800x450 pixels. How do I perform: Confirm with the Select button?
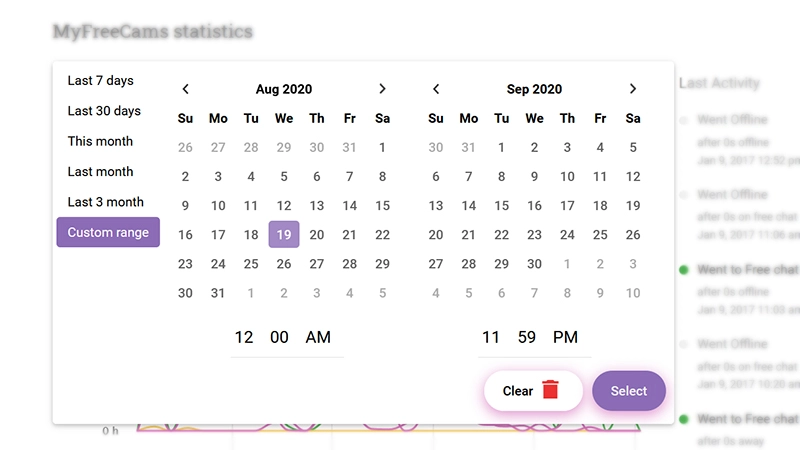pos(629,391)
